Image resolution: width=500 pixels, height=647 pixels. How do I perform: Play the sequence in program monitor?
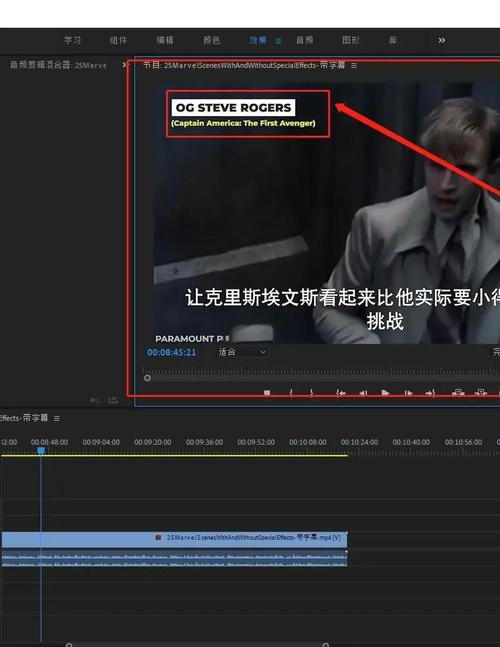coord(385,393)
